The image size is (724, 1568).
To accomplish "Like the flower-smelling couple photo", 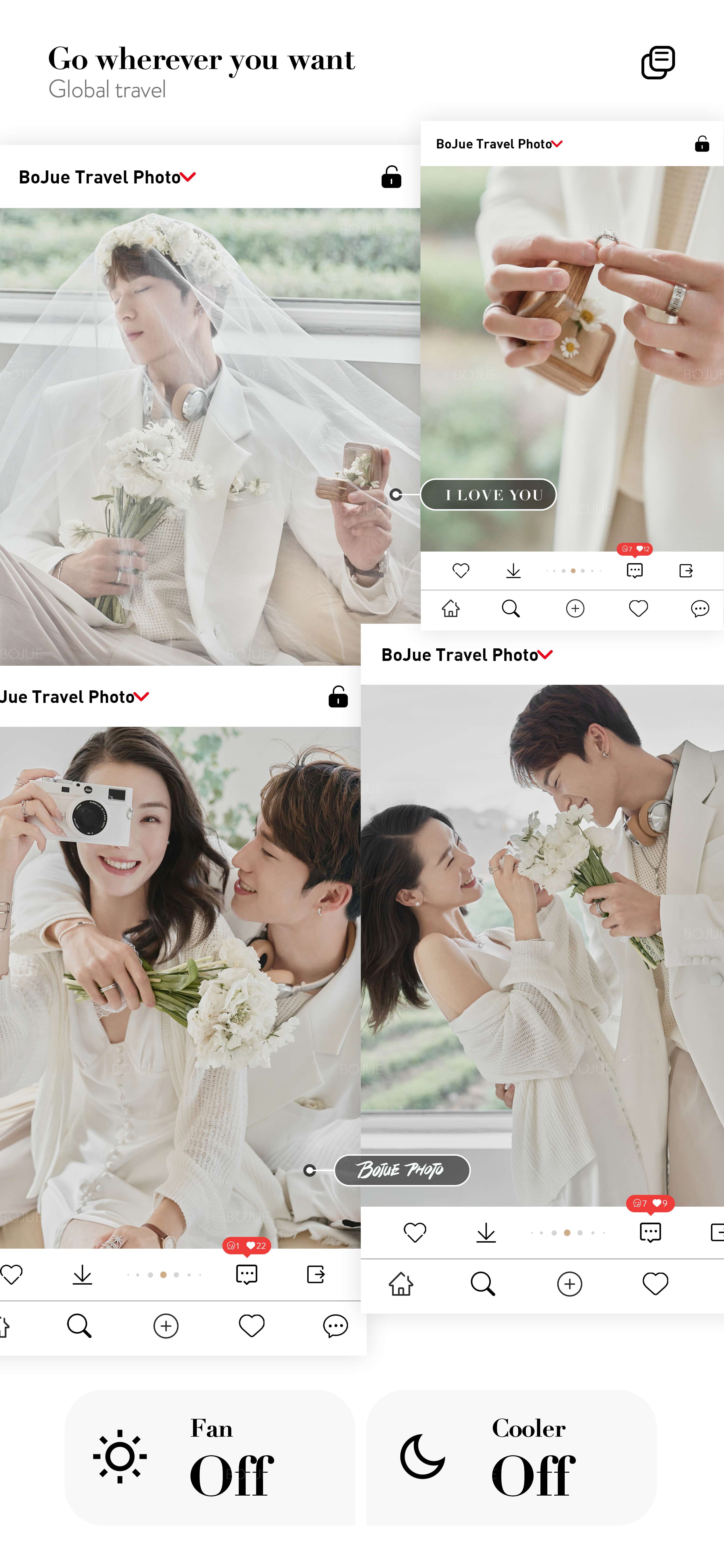I will 415,1233.
